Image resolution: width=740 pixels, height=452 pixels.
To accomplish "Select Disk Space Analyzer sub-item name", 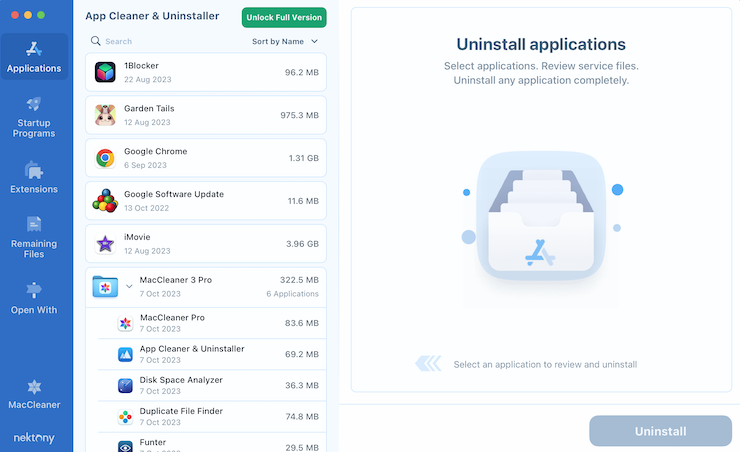I will pos(181,380).
